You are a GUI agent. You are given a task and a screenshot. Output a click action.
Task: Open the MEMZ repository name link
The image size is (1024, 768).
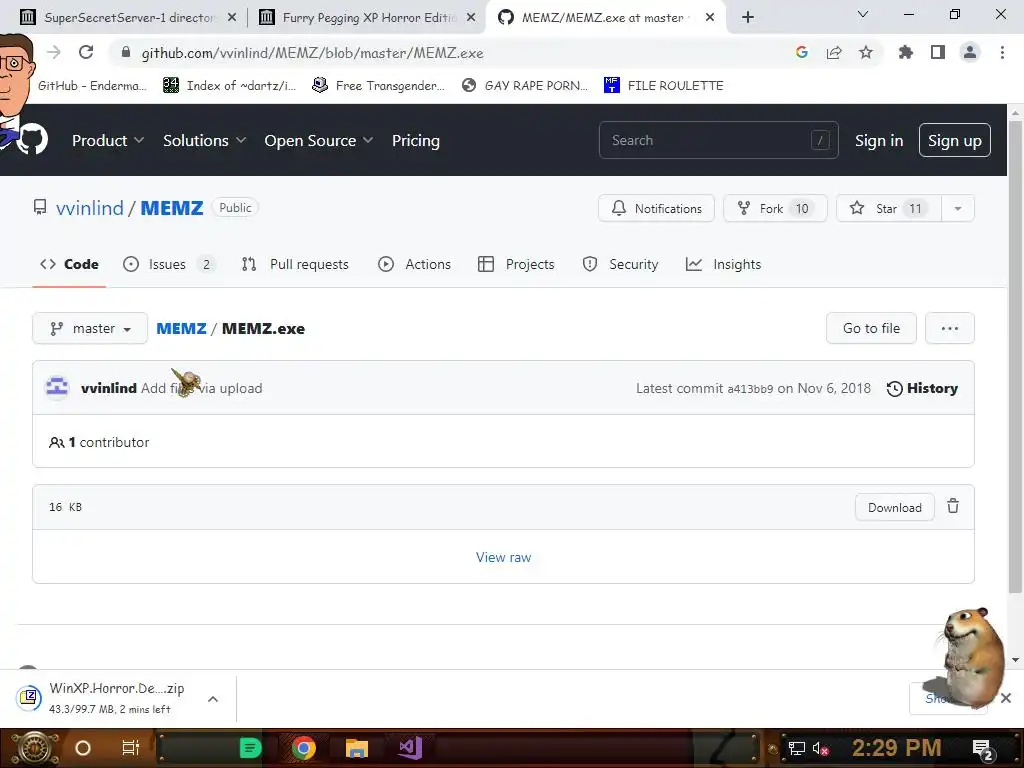click(x=172, y=208)
